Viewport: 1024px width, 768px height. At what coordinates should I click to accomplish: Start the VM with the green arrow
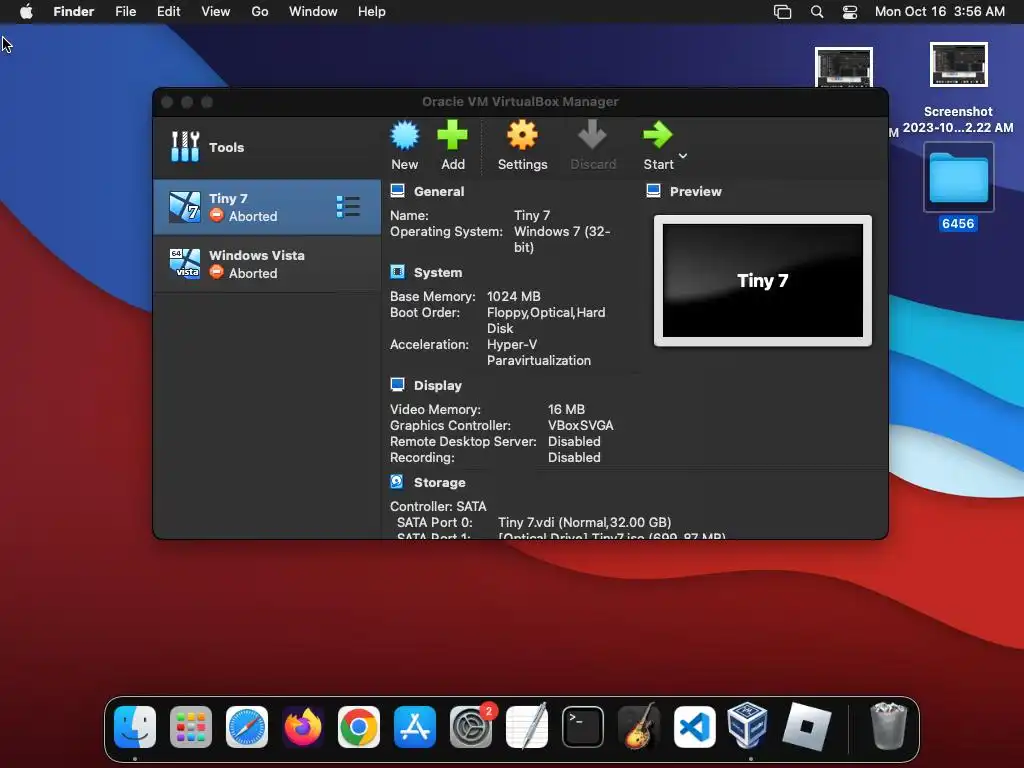coord(657,135)
